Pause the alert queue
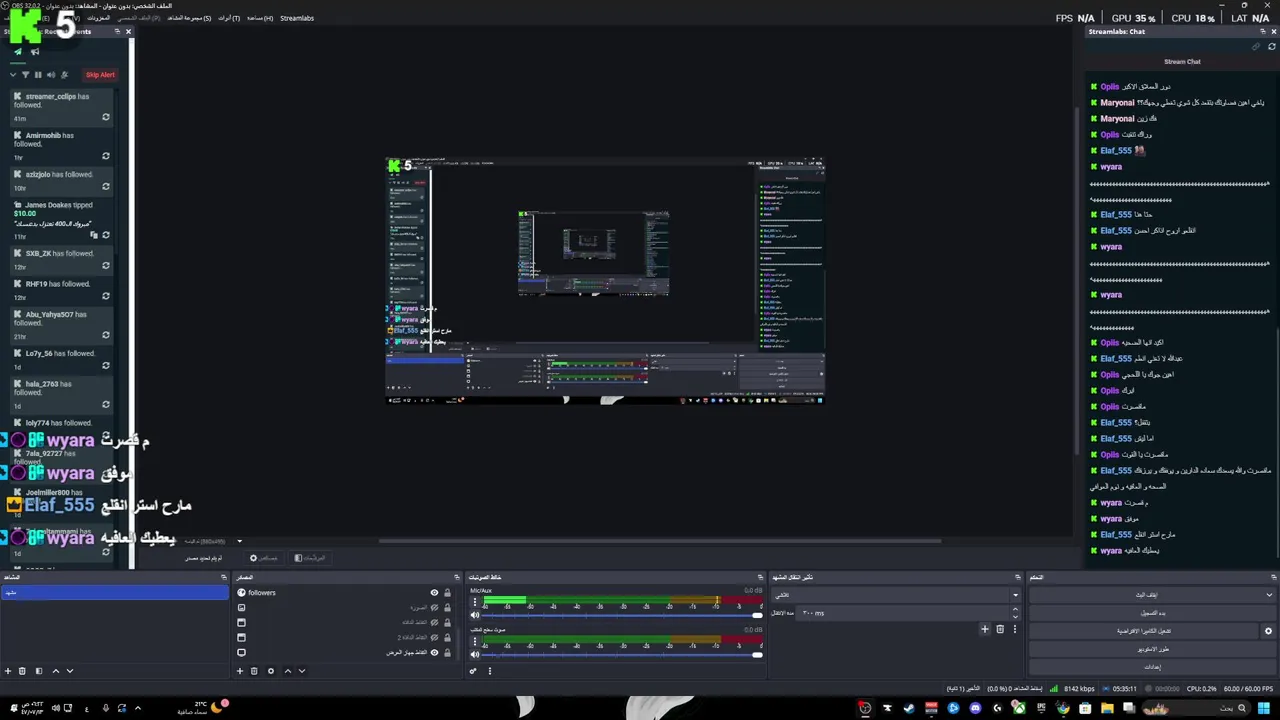Screen dimensions: 1280x720 point(39,75)
